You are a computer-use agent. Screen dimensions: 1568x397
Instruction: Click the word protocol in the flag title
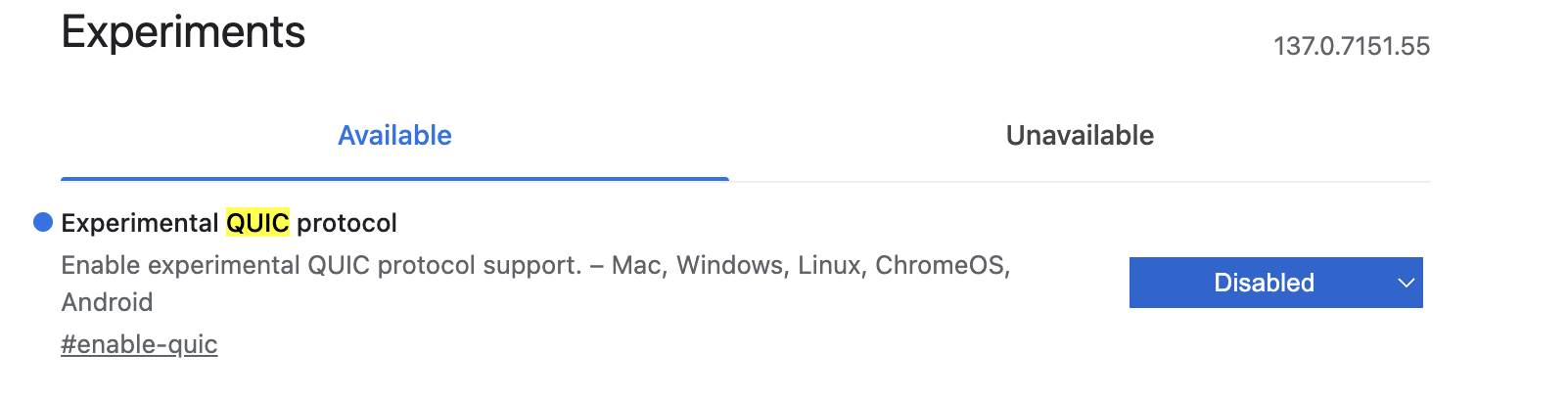346,223
